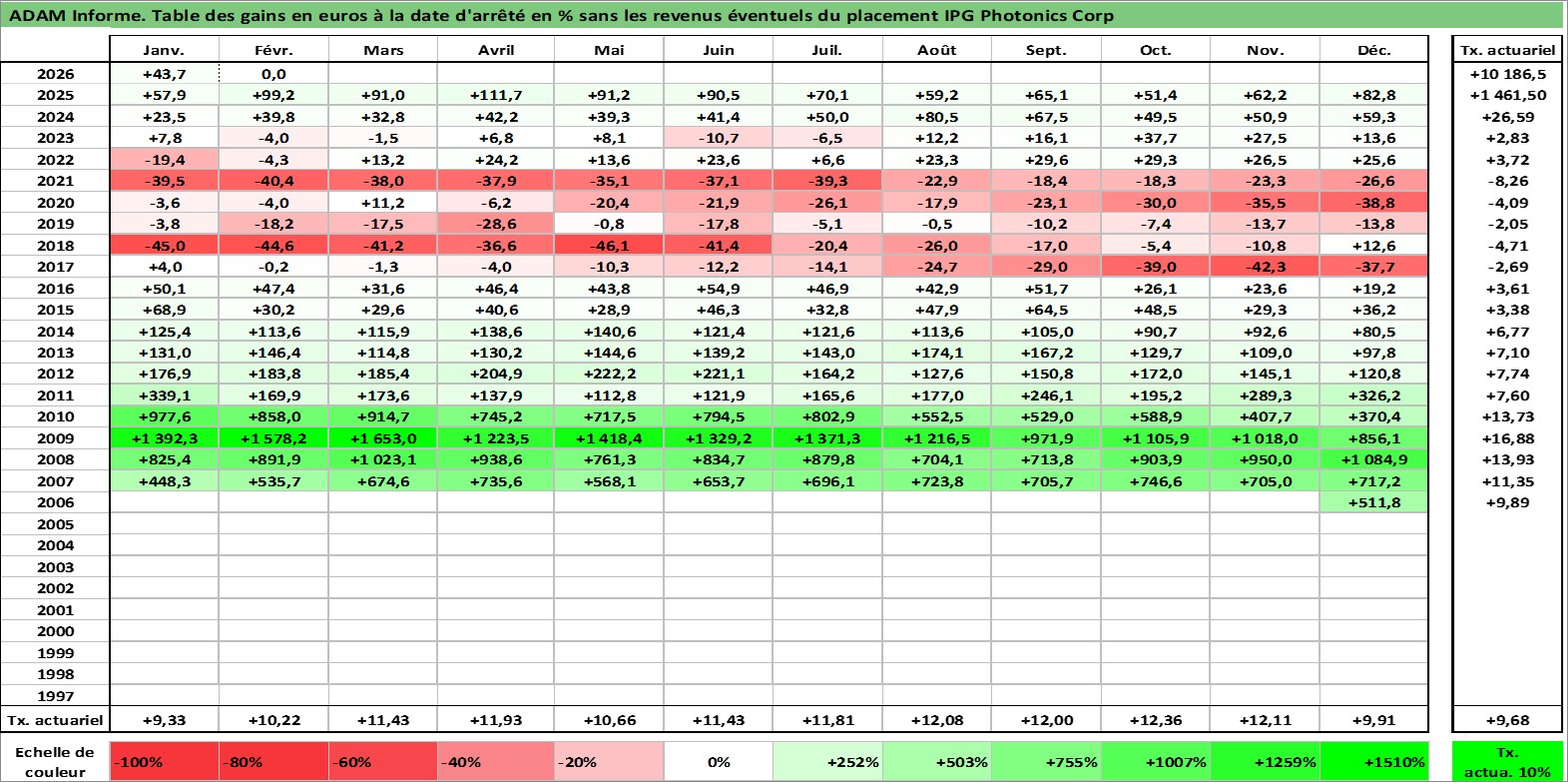Viewport: 1568px width, 782px height.
Task: Click June 2023 value -10,7
Action: tap(718, 138)
